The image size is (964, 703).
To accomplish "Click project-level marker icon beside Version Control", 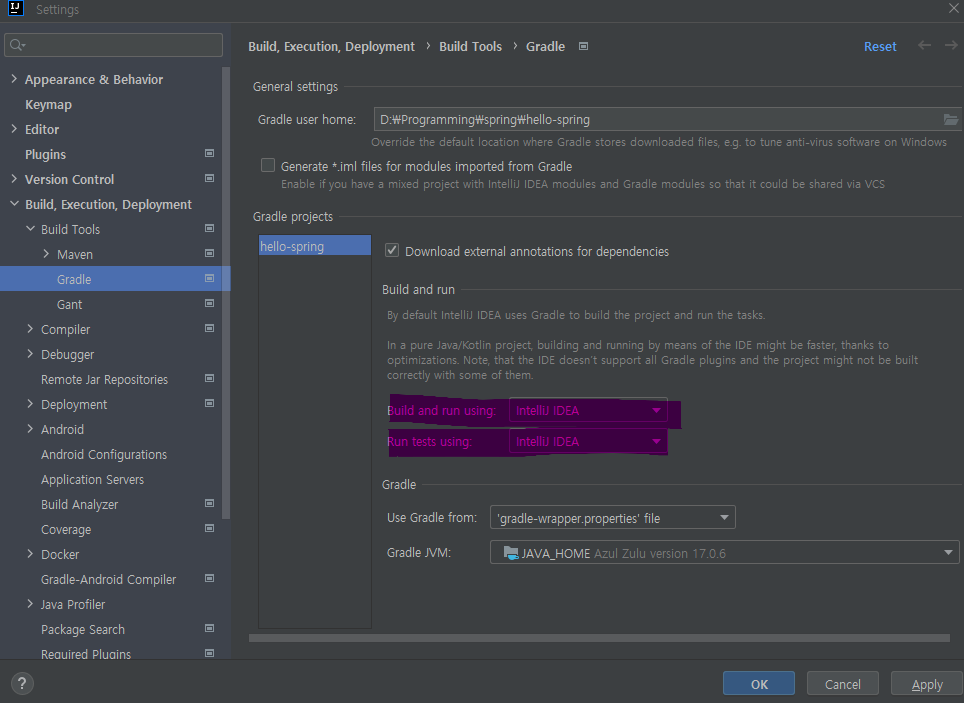I will [x=209, y=178].
